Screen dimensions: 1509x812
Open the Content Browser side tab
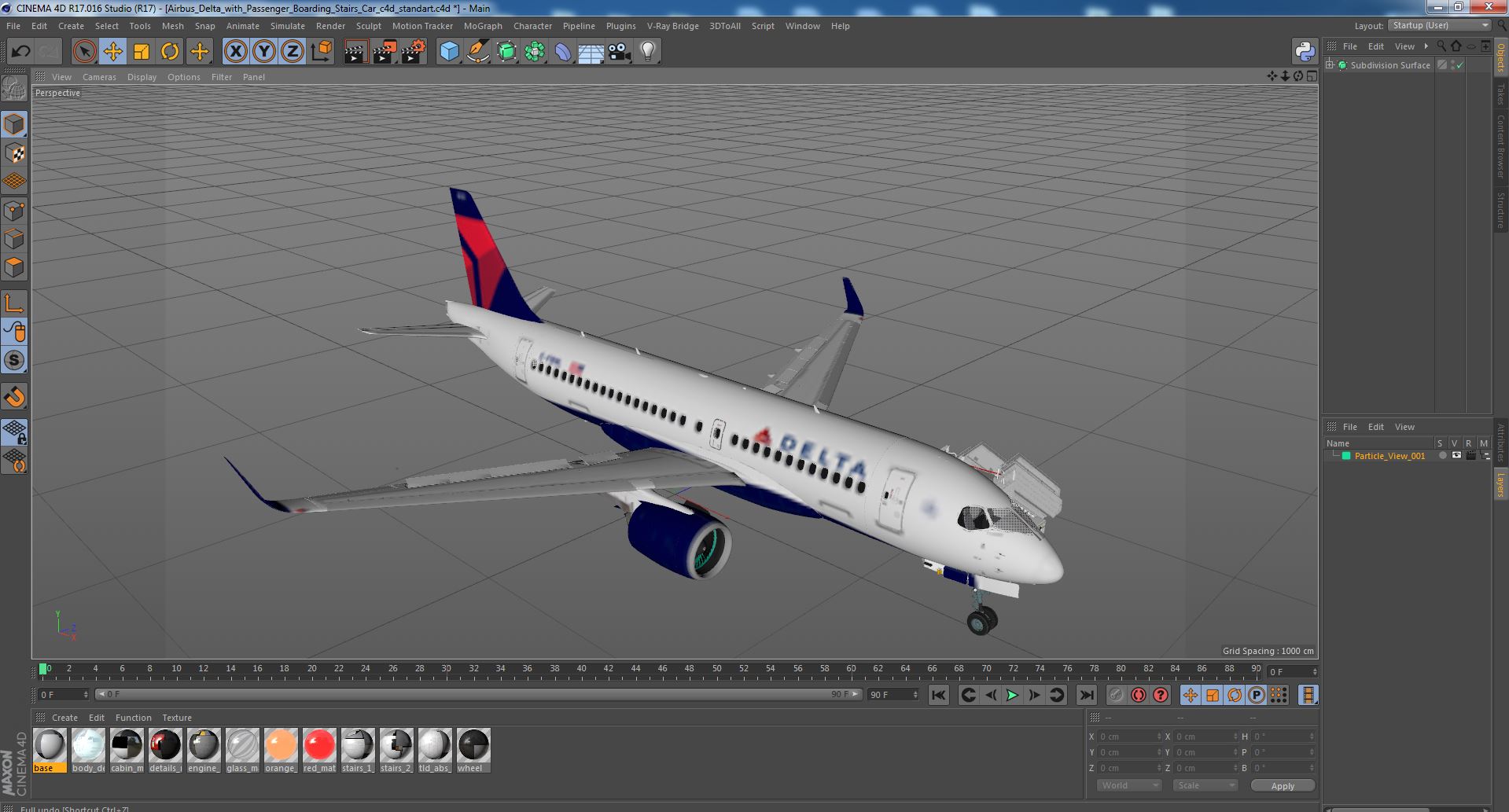point(1500,146)
